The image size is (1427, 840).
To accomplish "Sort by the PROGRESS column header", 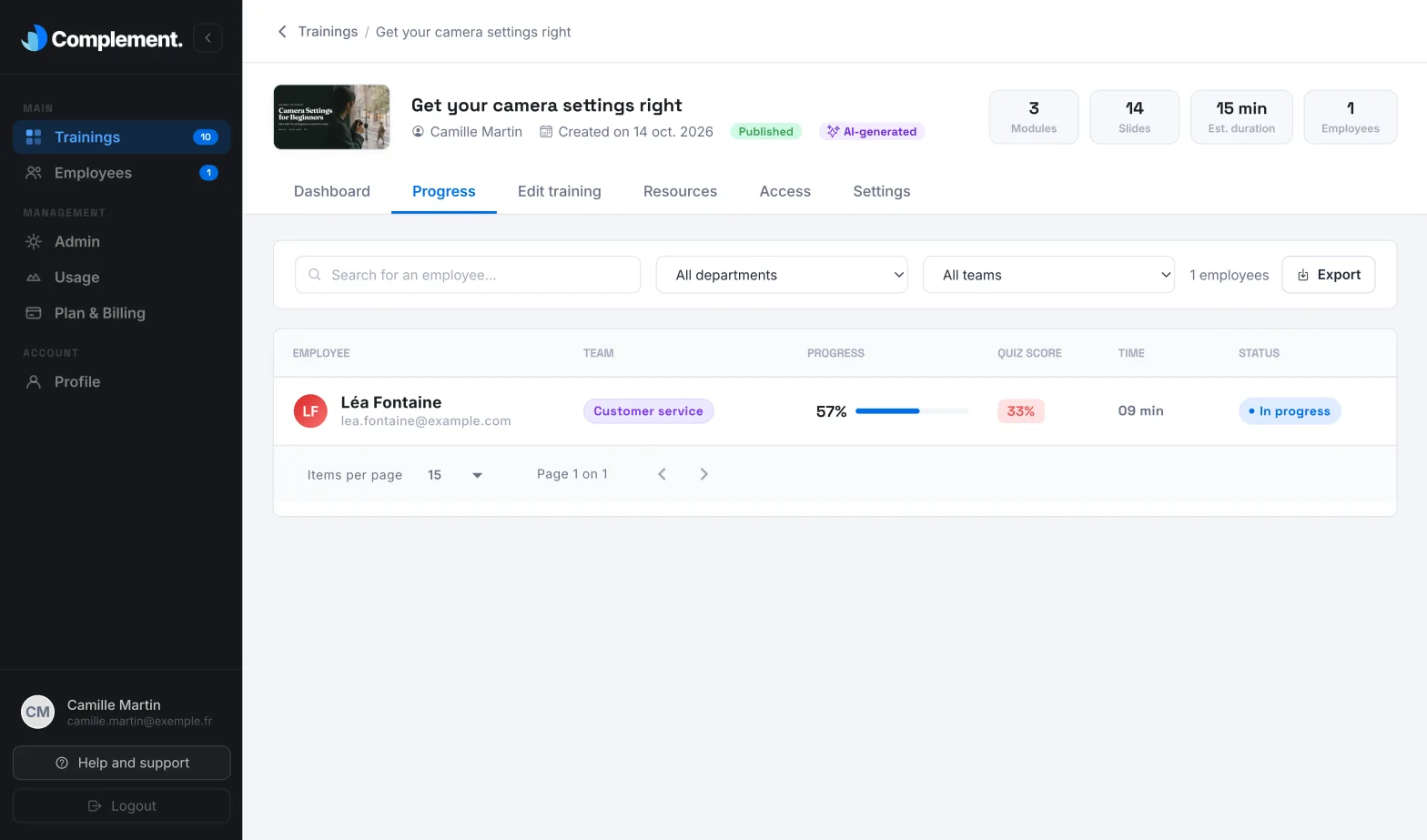I will click(x=835, y=353).
